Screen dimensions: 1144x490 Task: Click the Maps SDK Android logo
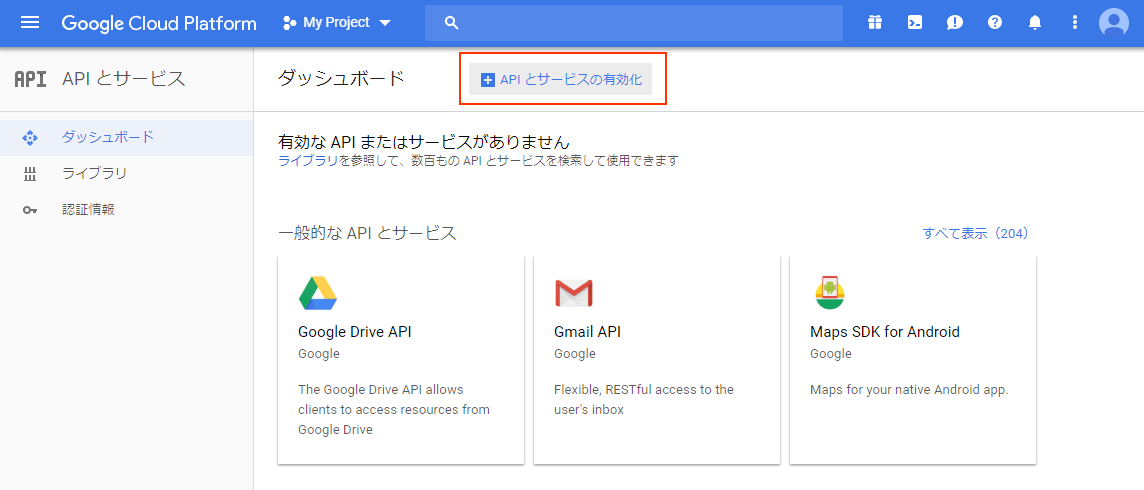point(830,293)
